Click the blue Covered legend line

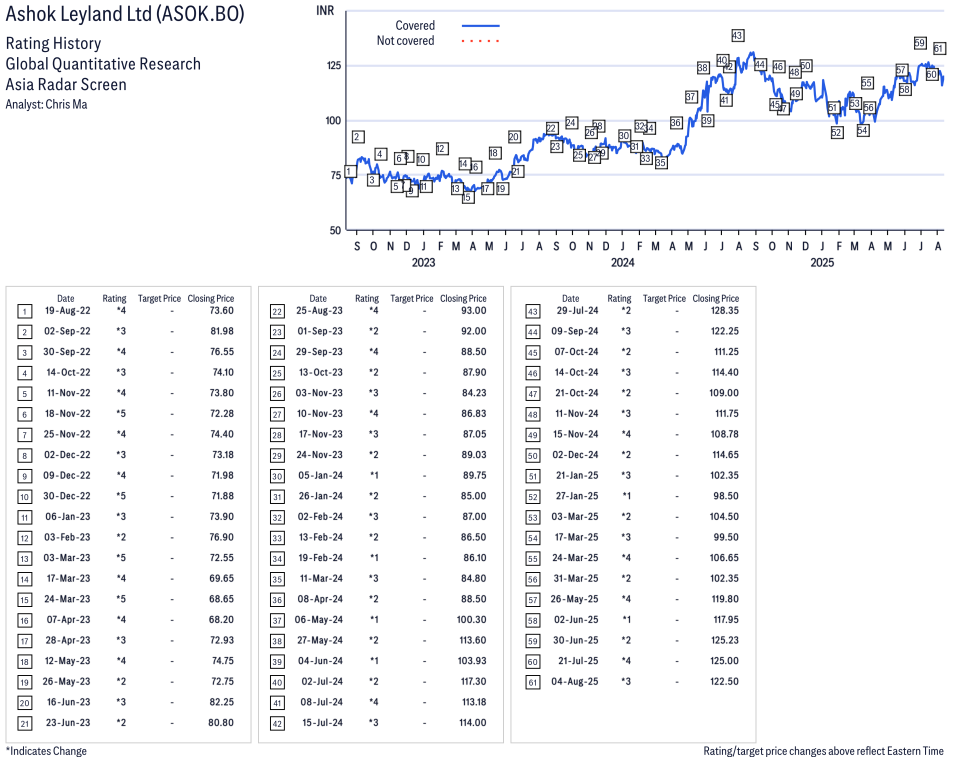pyautogui.click(x=481, y=26)
